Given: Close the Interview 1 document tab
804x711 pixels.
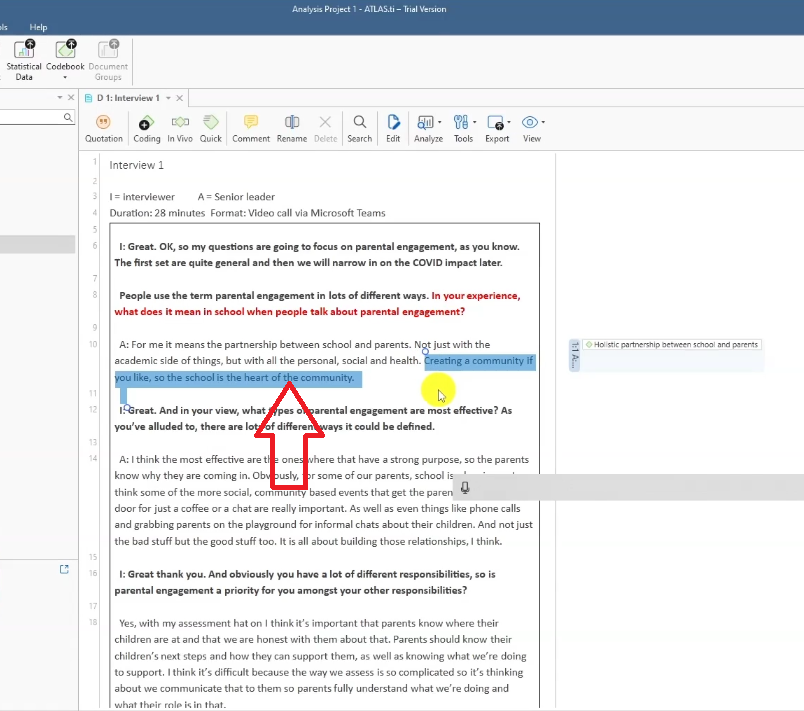Looking at the screenshot, I should (179, 97).
